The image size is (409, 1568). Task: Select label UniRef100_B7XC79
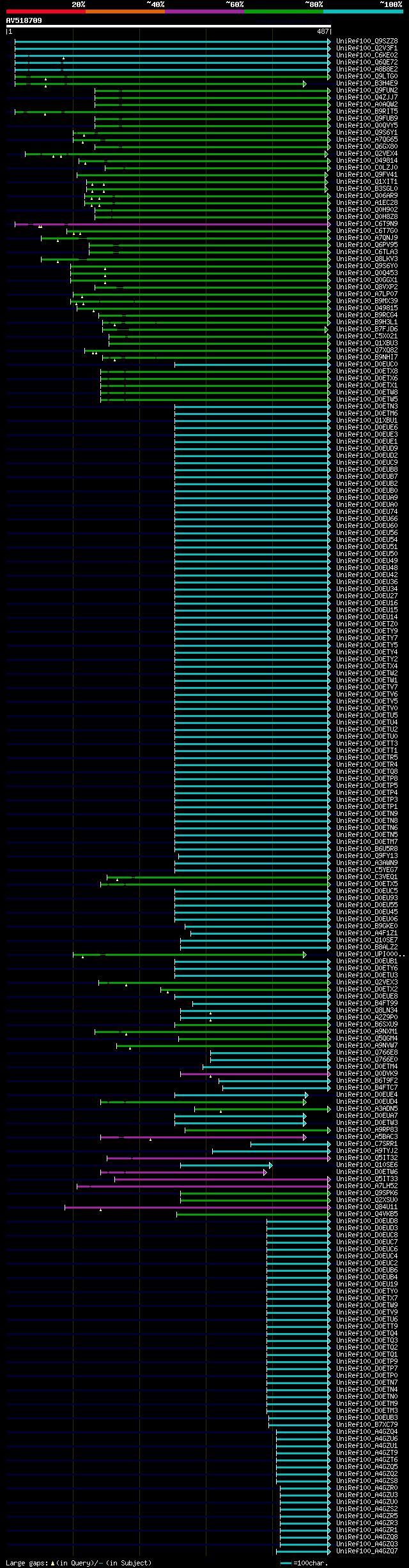(x=367, y=1425)
